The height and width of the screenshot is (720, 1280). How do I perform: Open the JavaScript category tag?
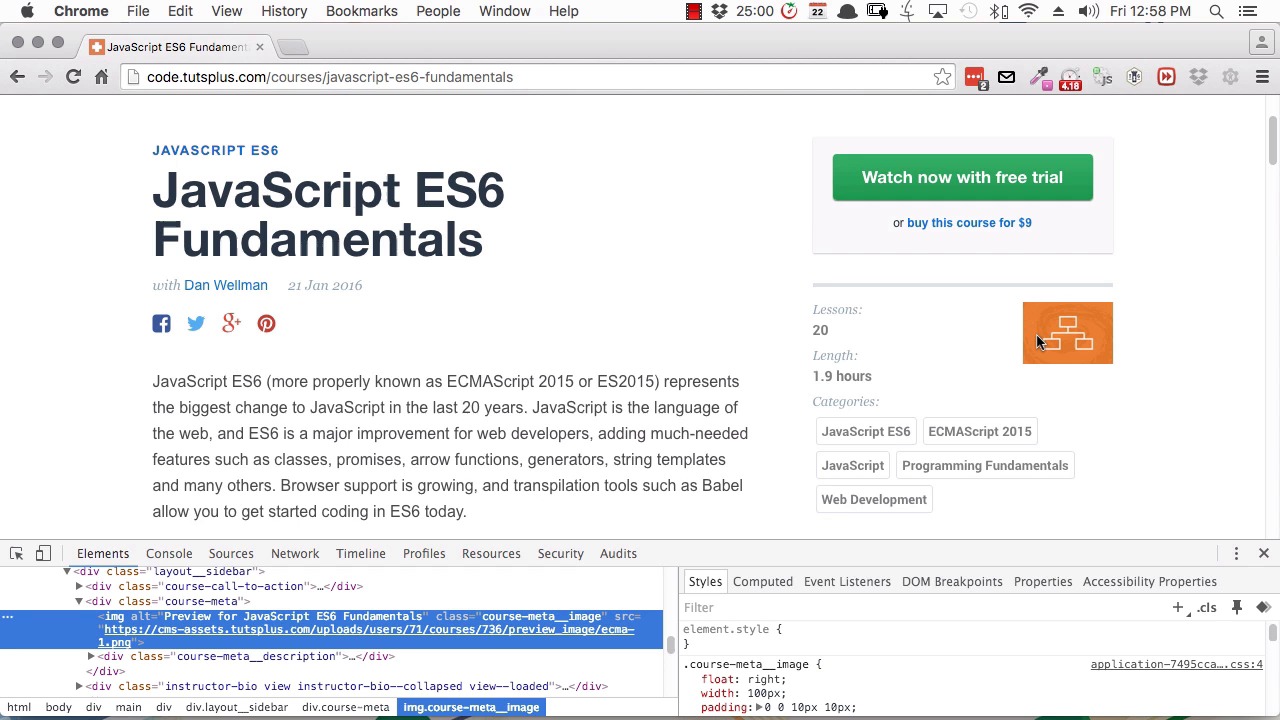tap(853, 465)
